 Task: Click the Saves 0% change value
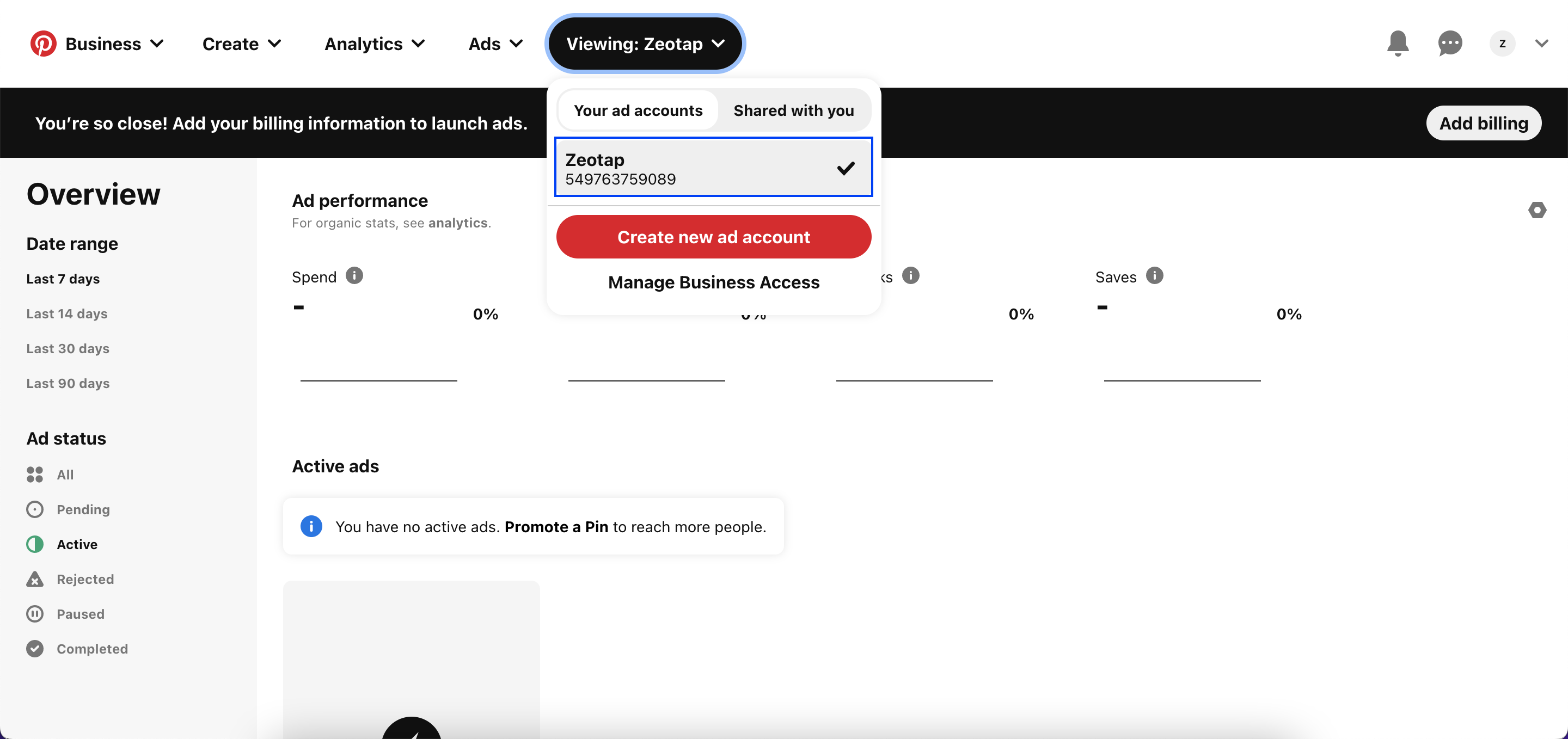(1289, 314)
